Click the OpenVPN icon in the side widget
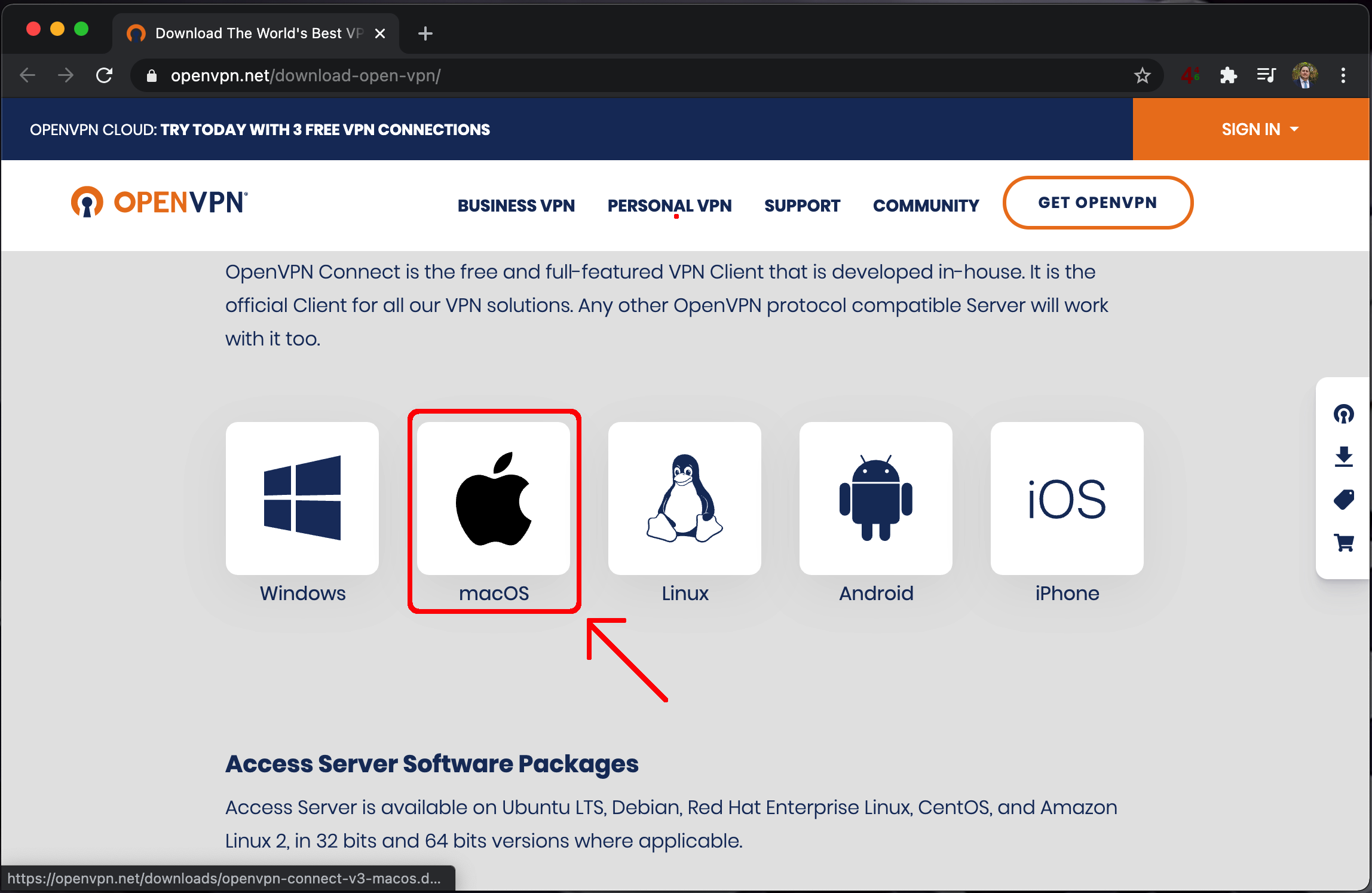This screenshot has height=893, width=1372. [x=1344, y=414]
